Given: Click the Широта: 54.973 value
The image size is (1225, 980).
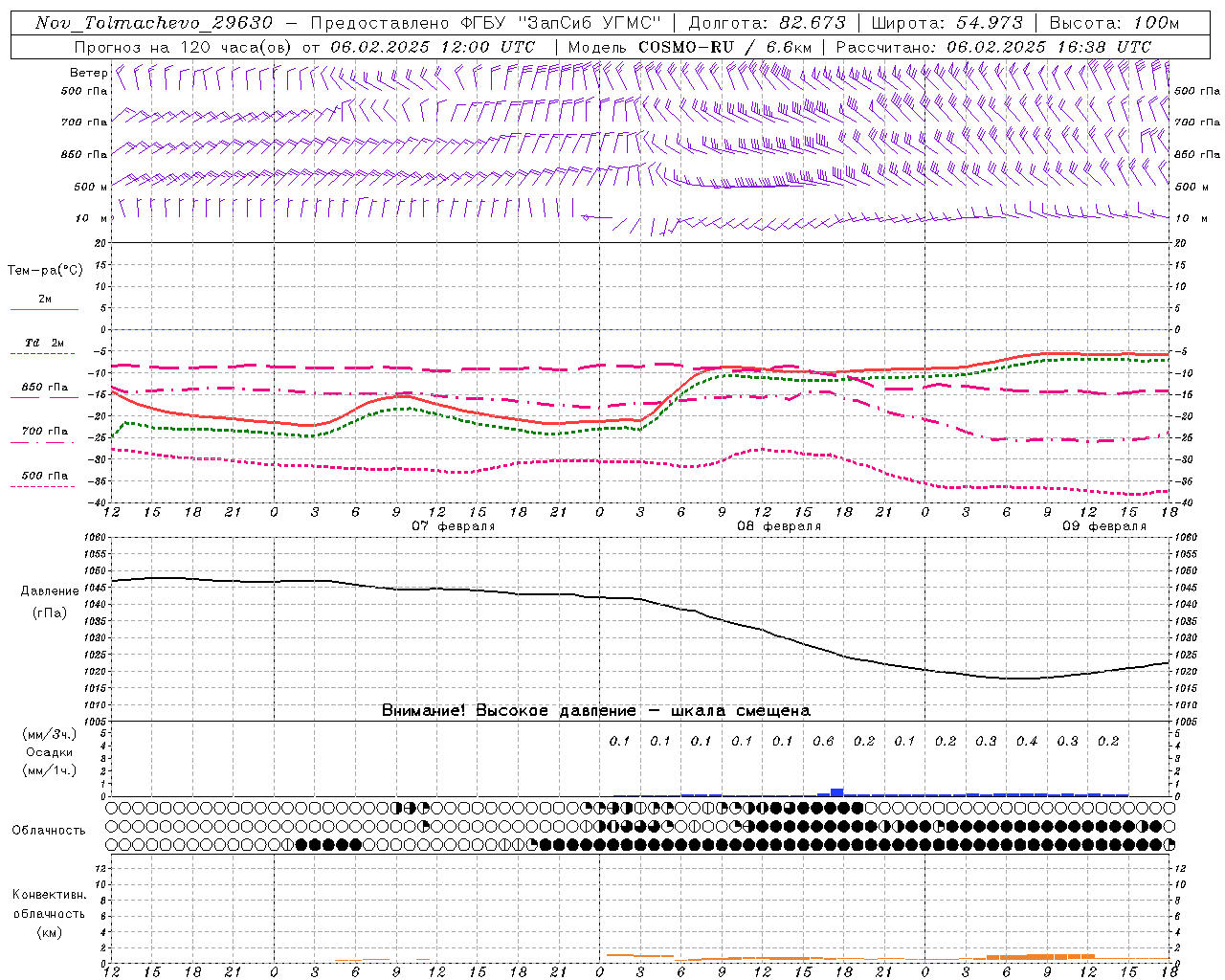Looking at the screenshot, I should [x=947, y=23].
